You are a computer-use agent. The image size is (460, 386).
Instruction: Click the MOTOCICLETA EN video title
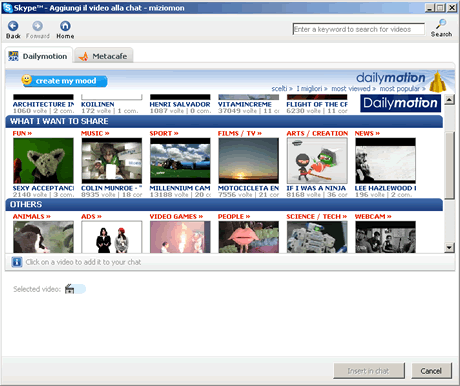tap(249, 188)
